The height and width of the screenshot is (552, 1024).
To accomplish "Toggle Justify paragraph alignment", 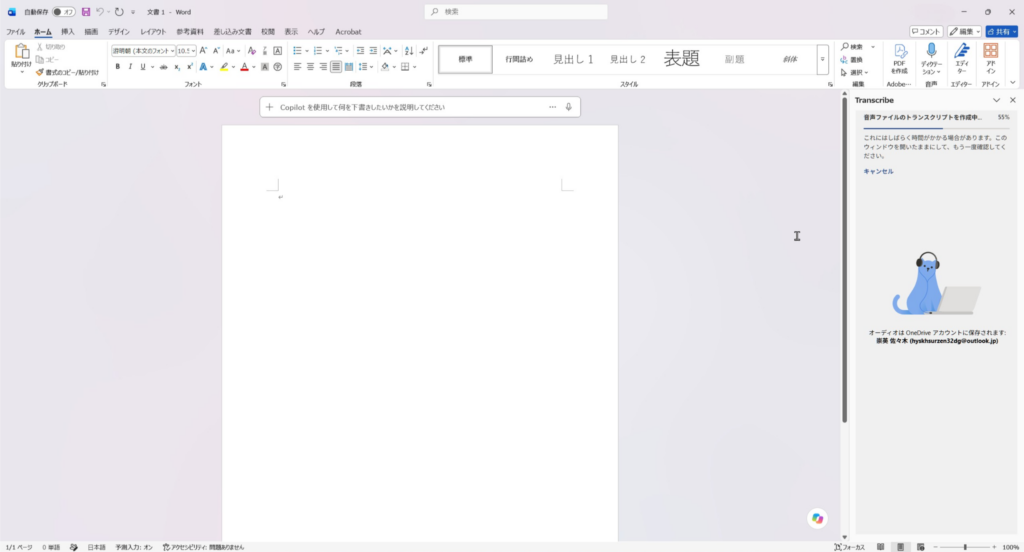I will (x=336, y=67).
